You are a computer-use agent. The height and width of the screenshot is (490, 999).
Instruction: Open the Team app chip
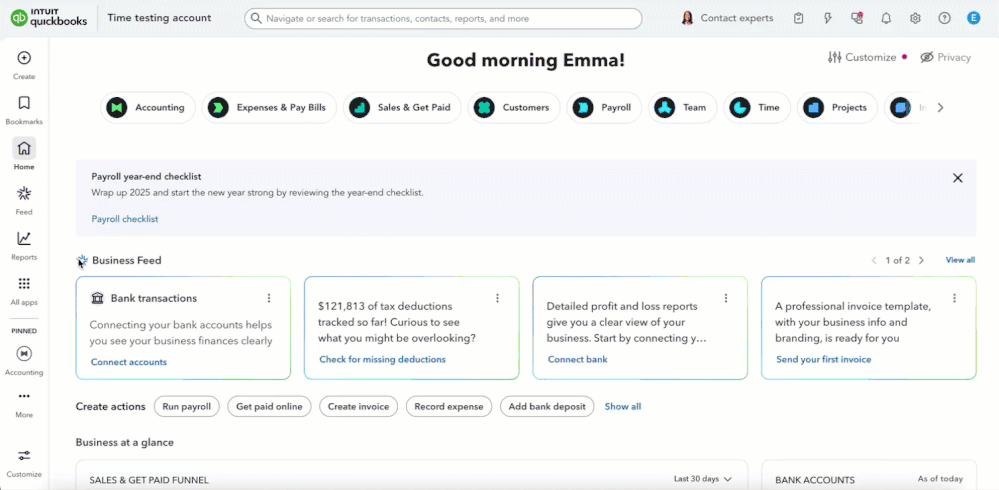pos(682,108)
